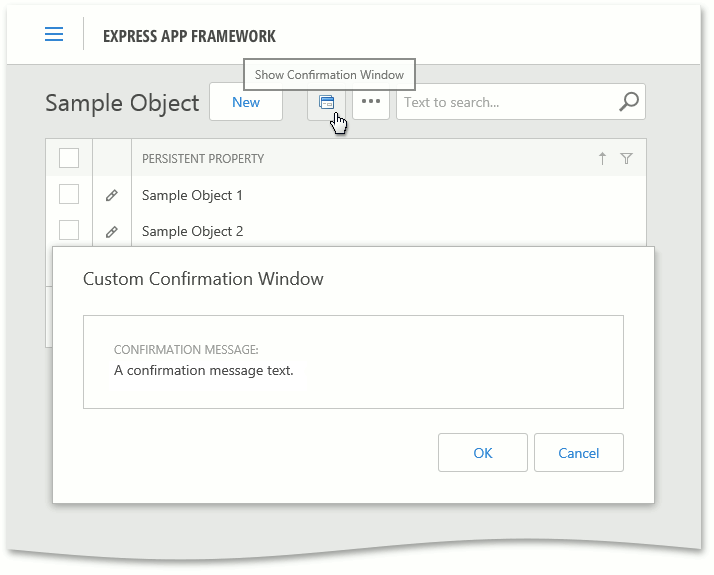Open the three-dots overflow menu

click(x=371, y=101)
